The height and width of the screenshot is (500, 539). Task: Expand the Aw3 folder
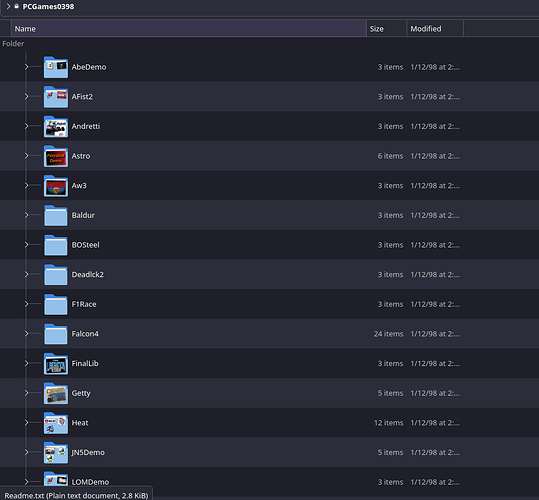[x=26, y=185]
